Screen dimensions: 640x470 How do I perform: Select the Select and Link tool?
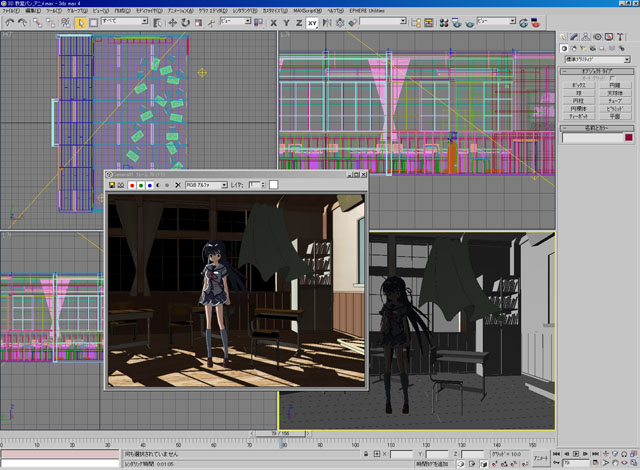(37, 23)
